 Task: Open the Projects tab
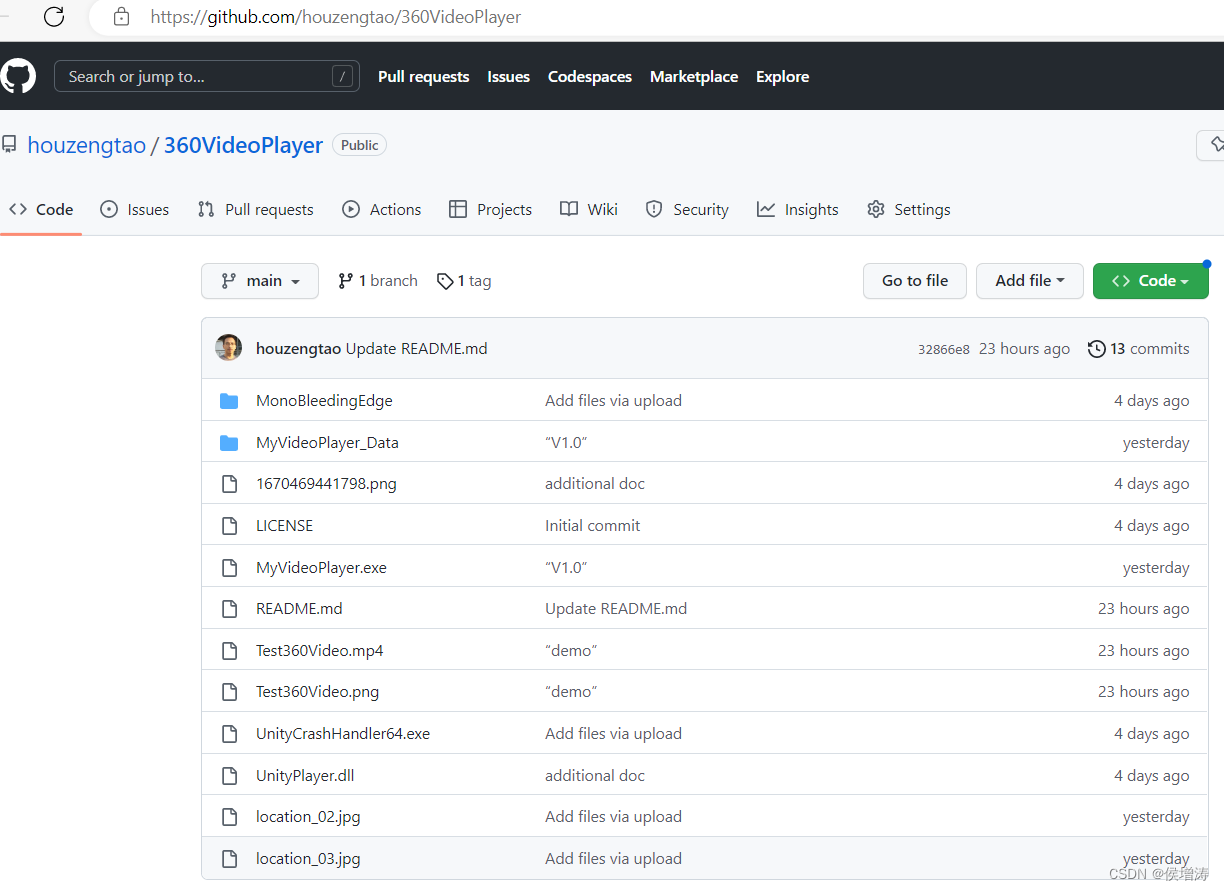coord(491,209)
